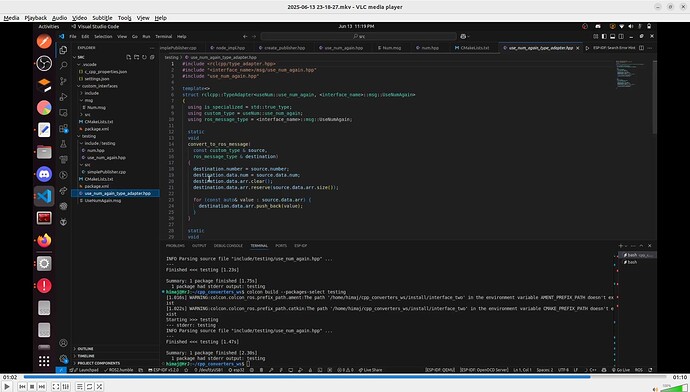Start playback with VLC play button
Viewport: 690px width, 392px height.
[7, 386]
